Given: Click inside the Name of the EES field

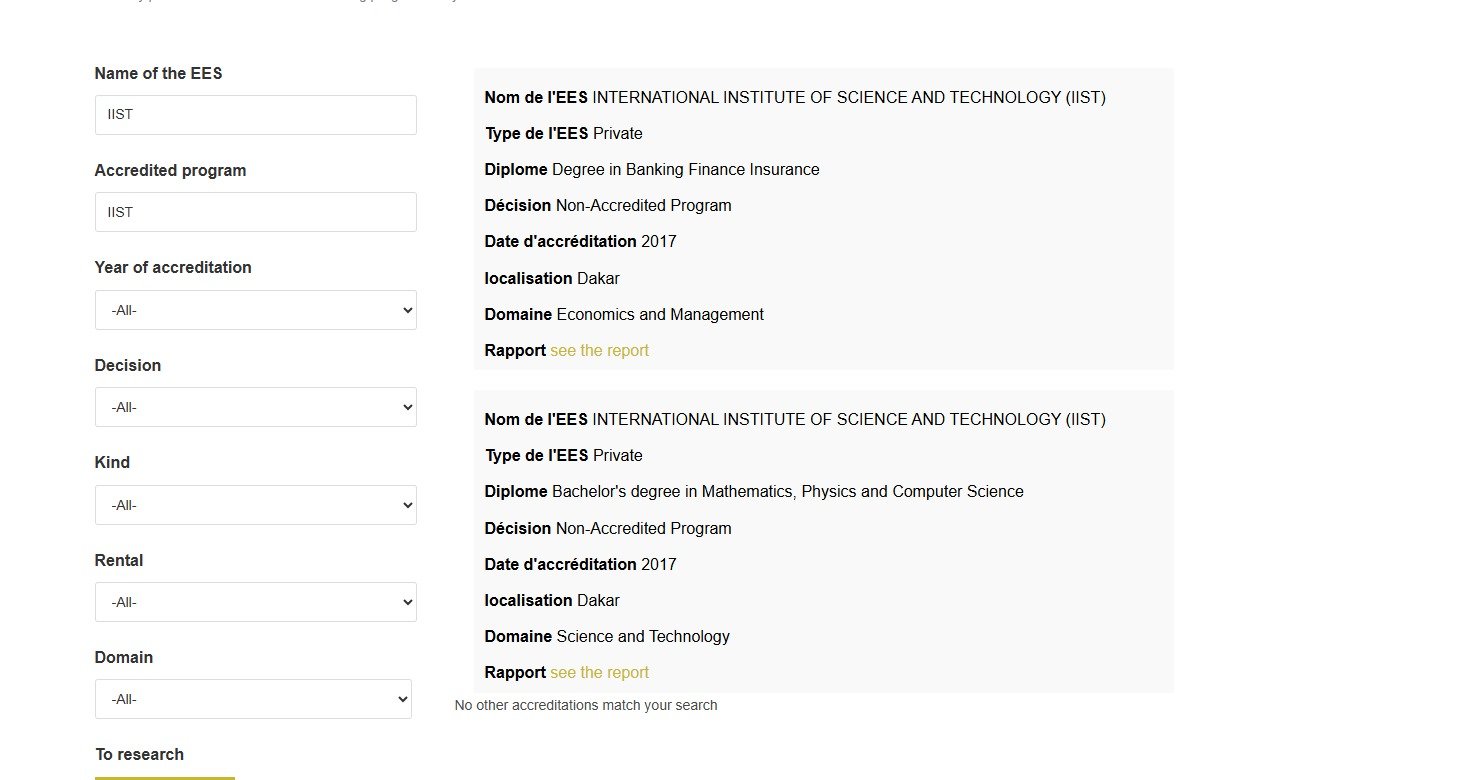Looking at the screenshot, I should pos(255,114).
